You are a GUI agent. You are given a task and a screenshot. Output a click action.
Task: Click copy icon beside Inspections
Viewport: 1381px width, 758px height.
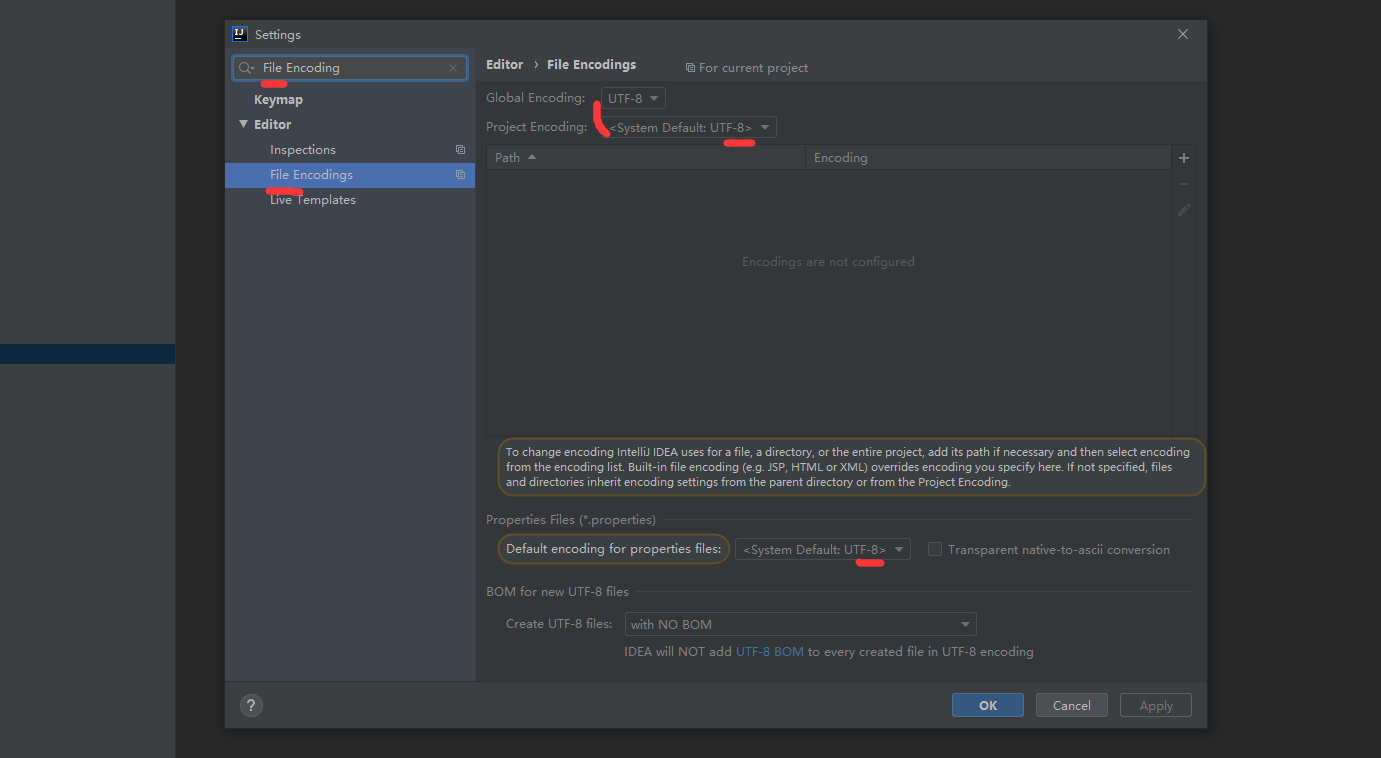coord(460,150)
